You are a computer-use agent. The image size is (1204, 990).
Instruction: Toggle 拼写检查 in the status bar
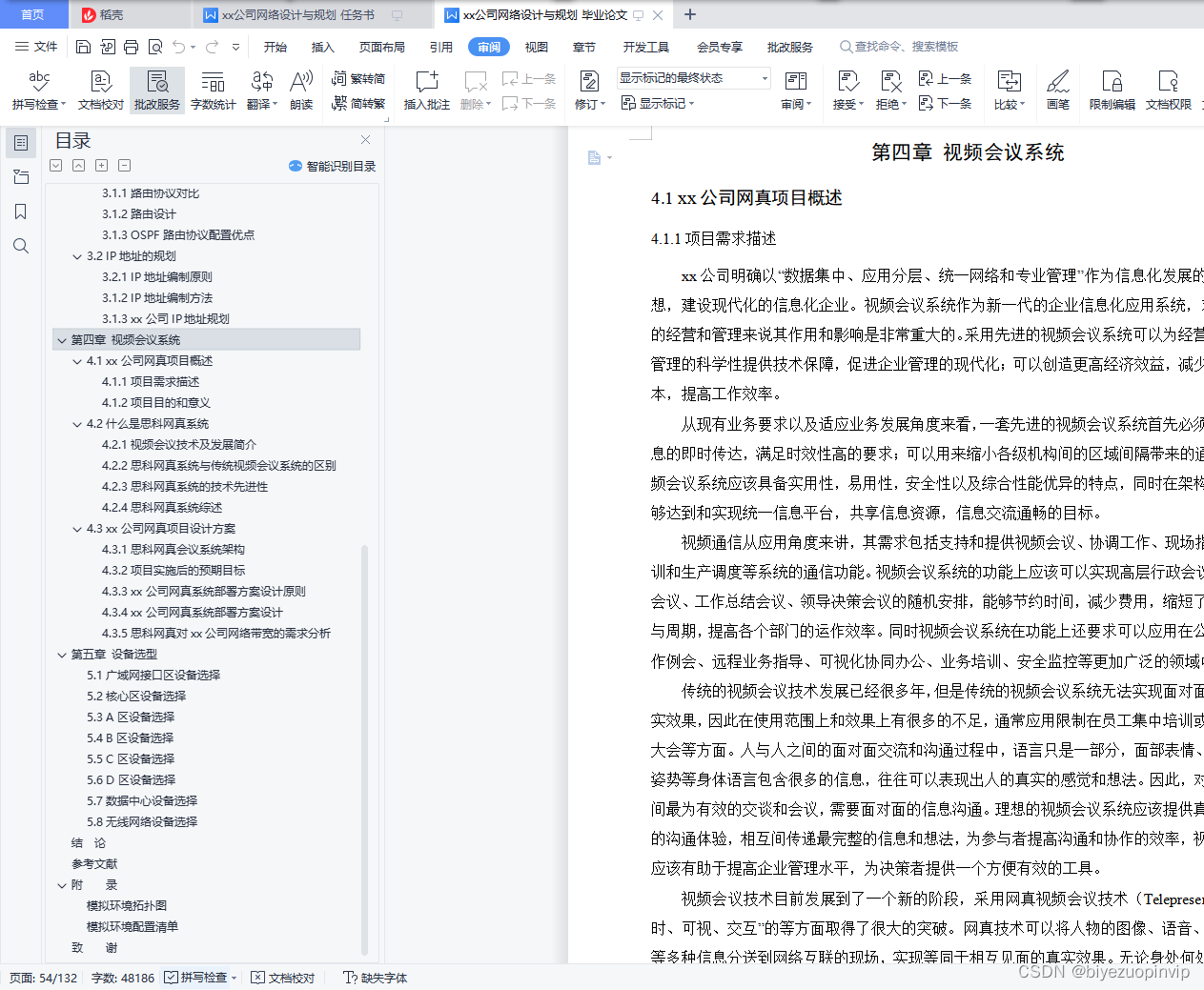click(200, 978)
